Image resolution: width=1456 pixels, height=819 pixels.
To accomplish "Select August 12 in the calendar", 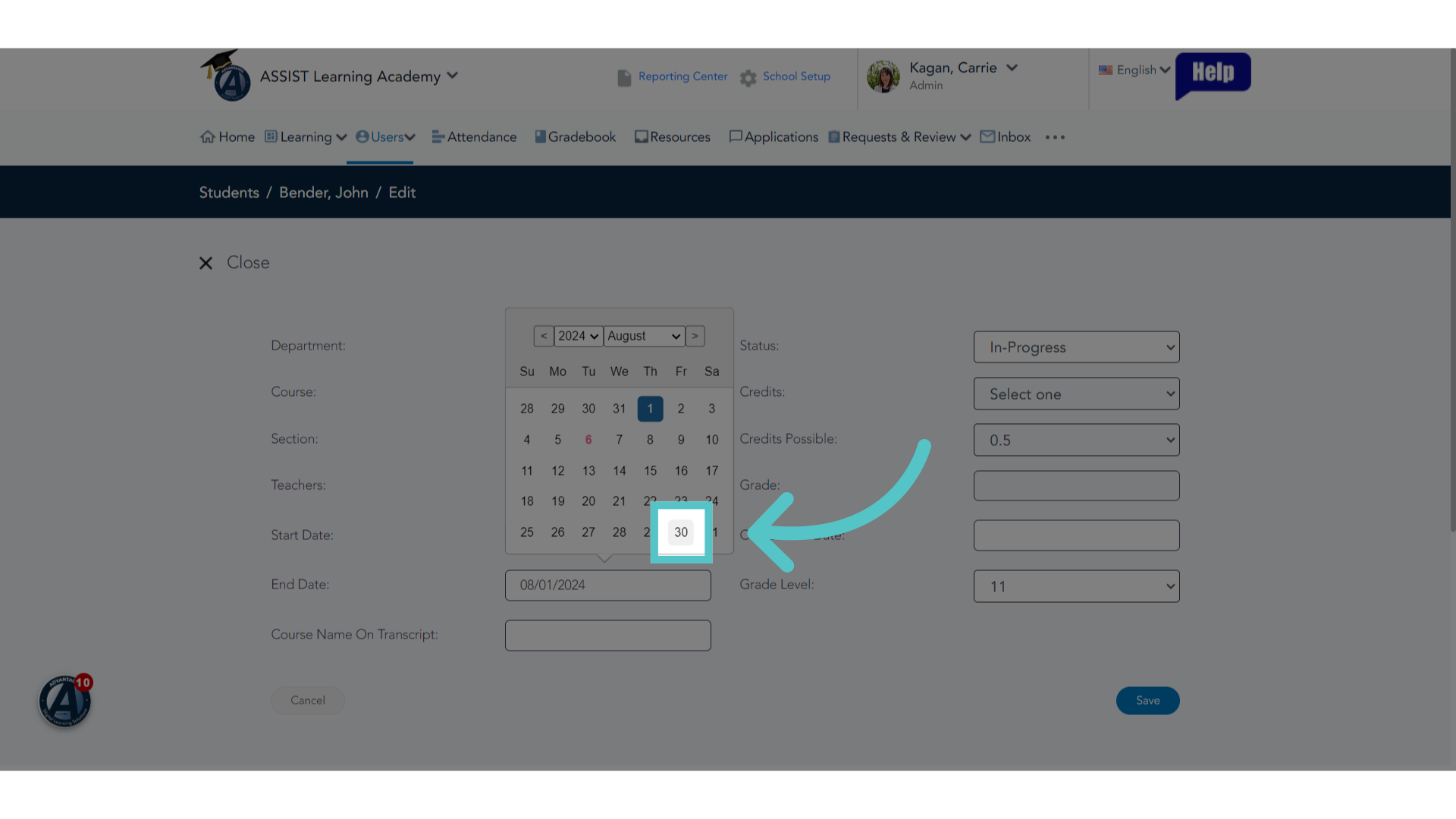I will (x=557, y=471).
